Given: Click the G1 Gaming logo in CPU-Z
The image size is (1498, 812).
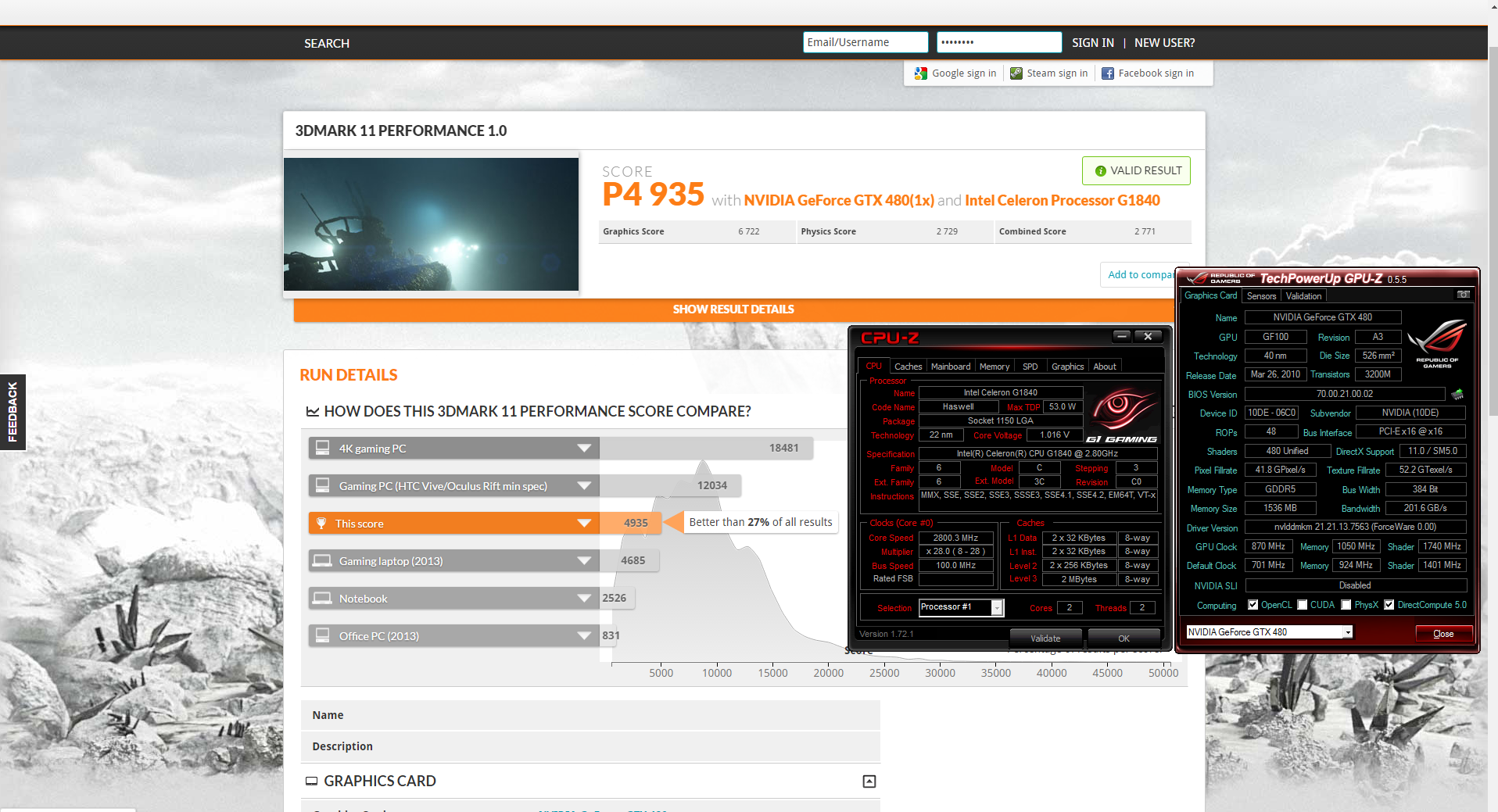Looking at the screenshot, I should (x=1122, y=415).
